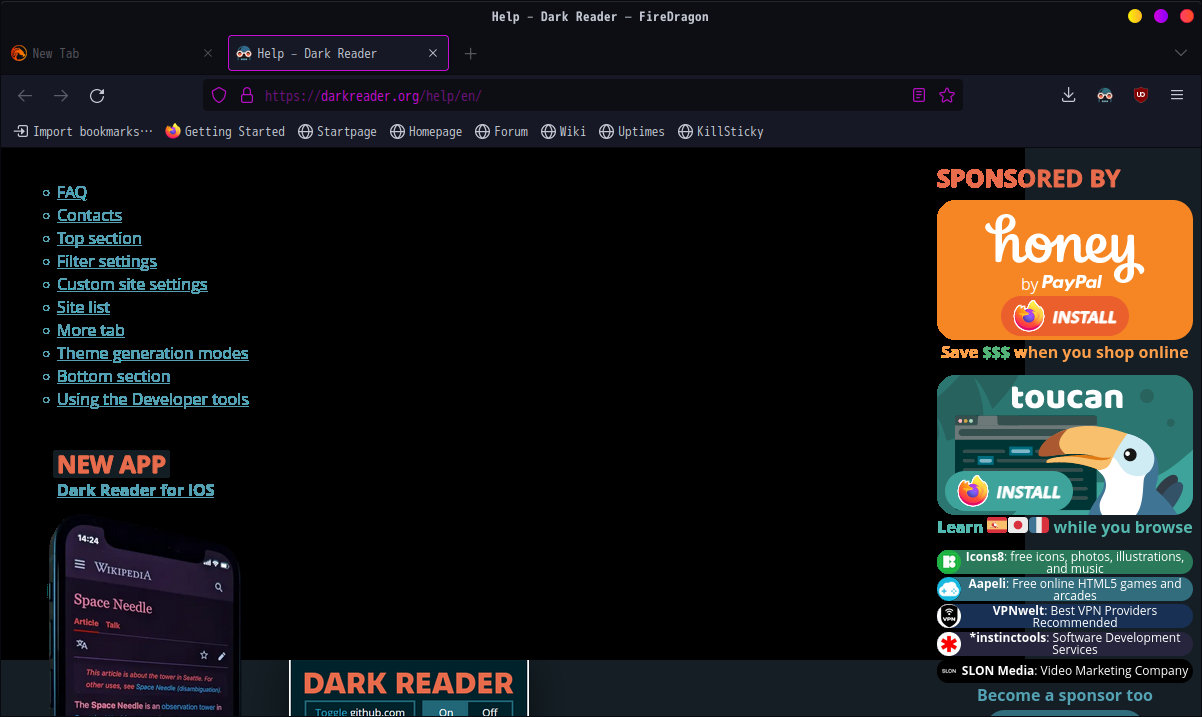
Task: Go back to the previous page
Action: click(25, 96)
